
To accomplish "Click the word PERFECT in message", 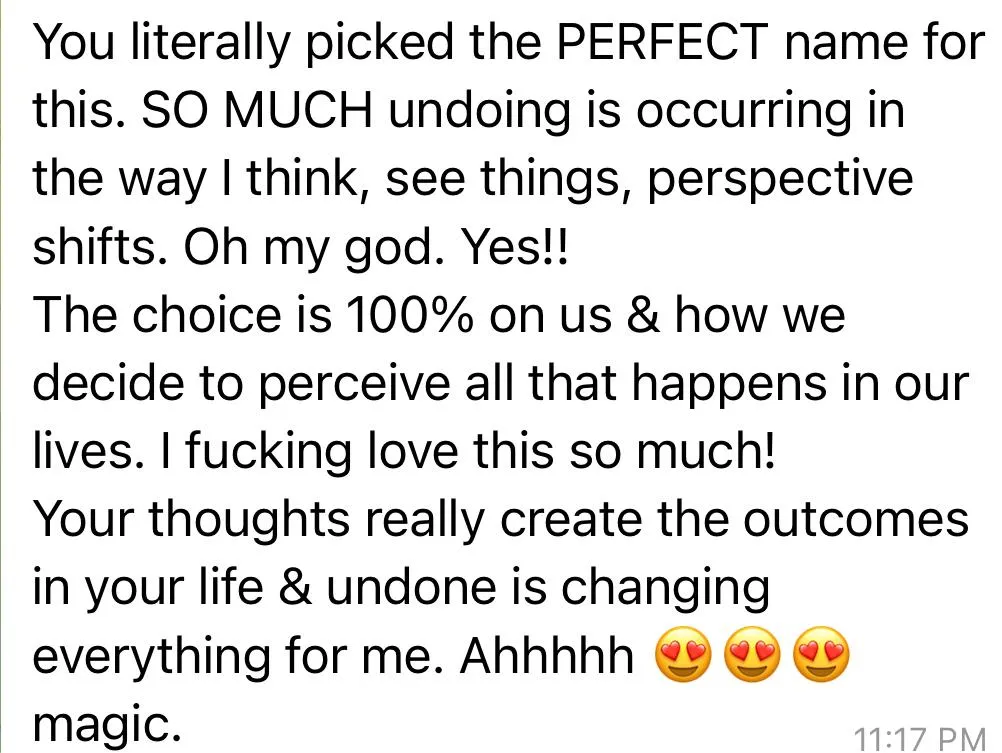I will [663, 42].
